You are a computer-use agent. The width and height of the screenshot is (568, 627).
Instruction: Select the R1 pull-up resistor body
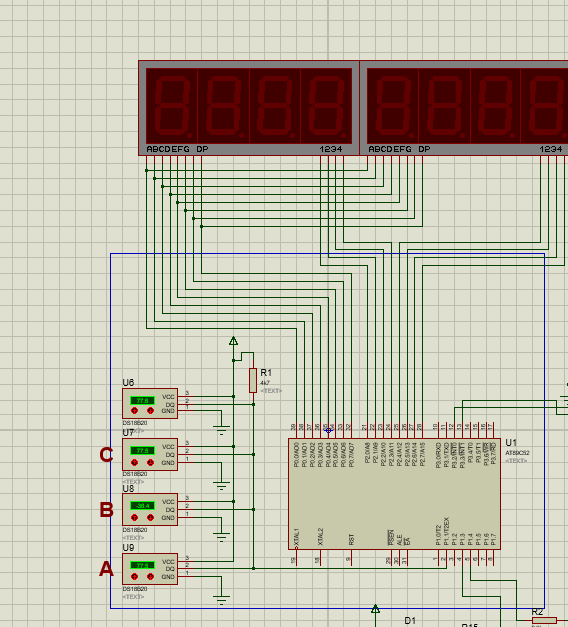tap(253, 380)
